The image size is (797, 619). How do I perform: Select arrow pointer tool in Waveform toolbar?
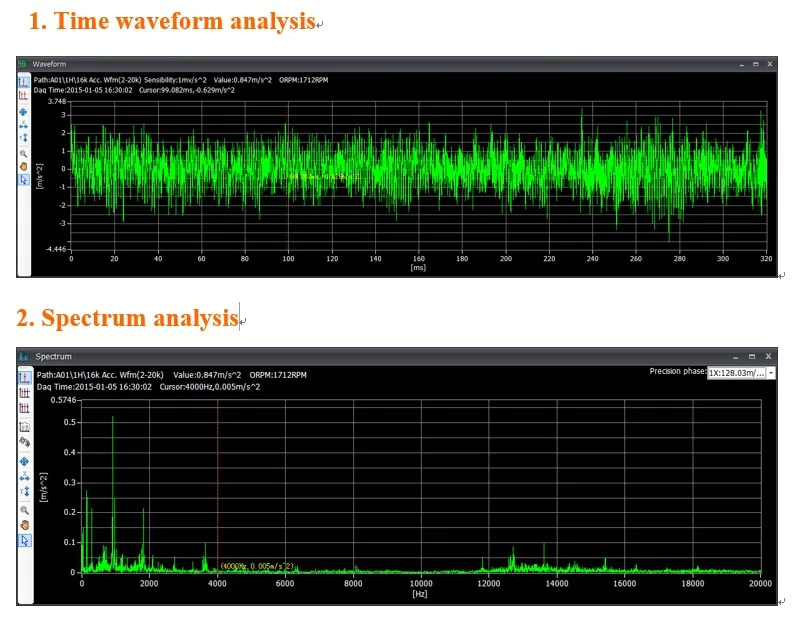(24, 181)
